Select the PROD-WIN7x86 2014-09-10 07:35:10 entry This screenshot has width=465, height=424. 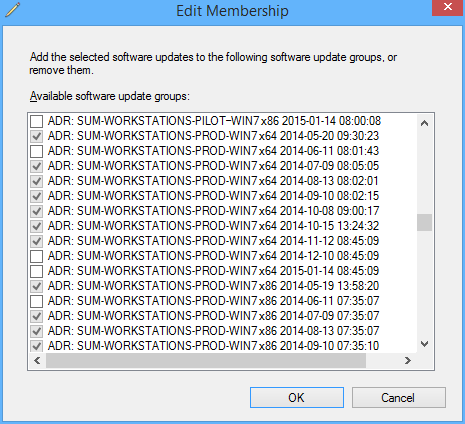[213, 346]
